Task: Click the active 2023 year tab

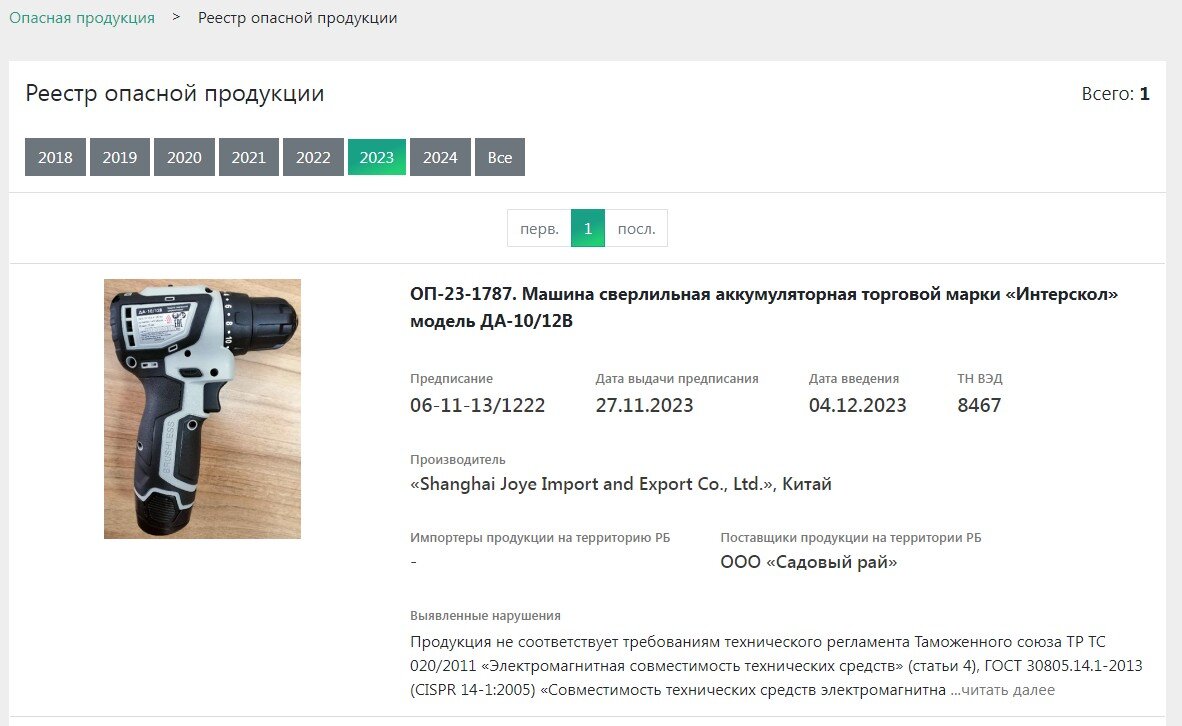Action: coord(376,157)
